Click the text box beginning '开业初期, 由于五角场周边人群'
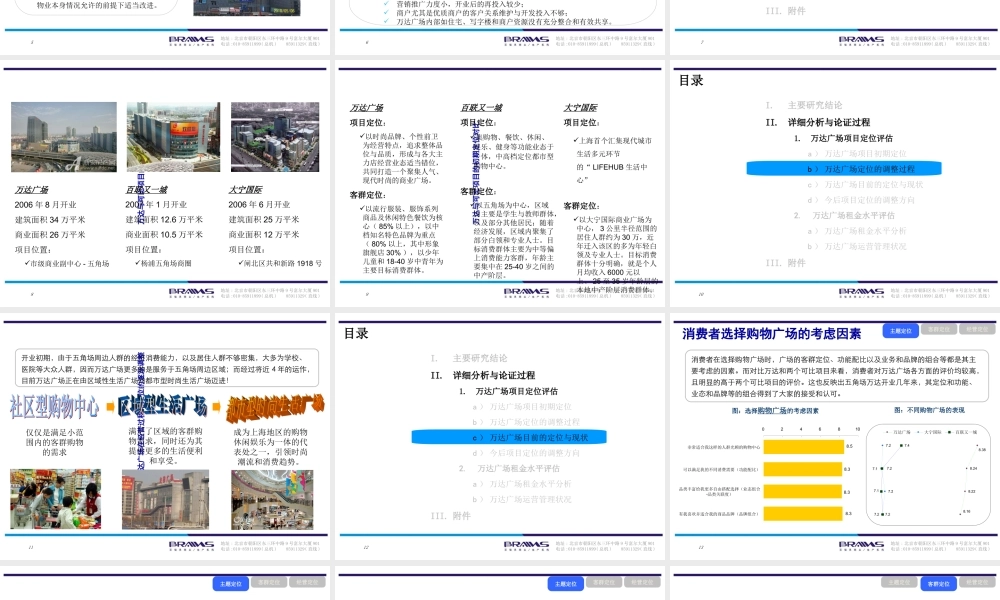The image size is (1000, 600). 166,369
